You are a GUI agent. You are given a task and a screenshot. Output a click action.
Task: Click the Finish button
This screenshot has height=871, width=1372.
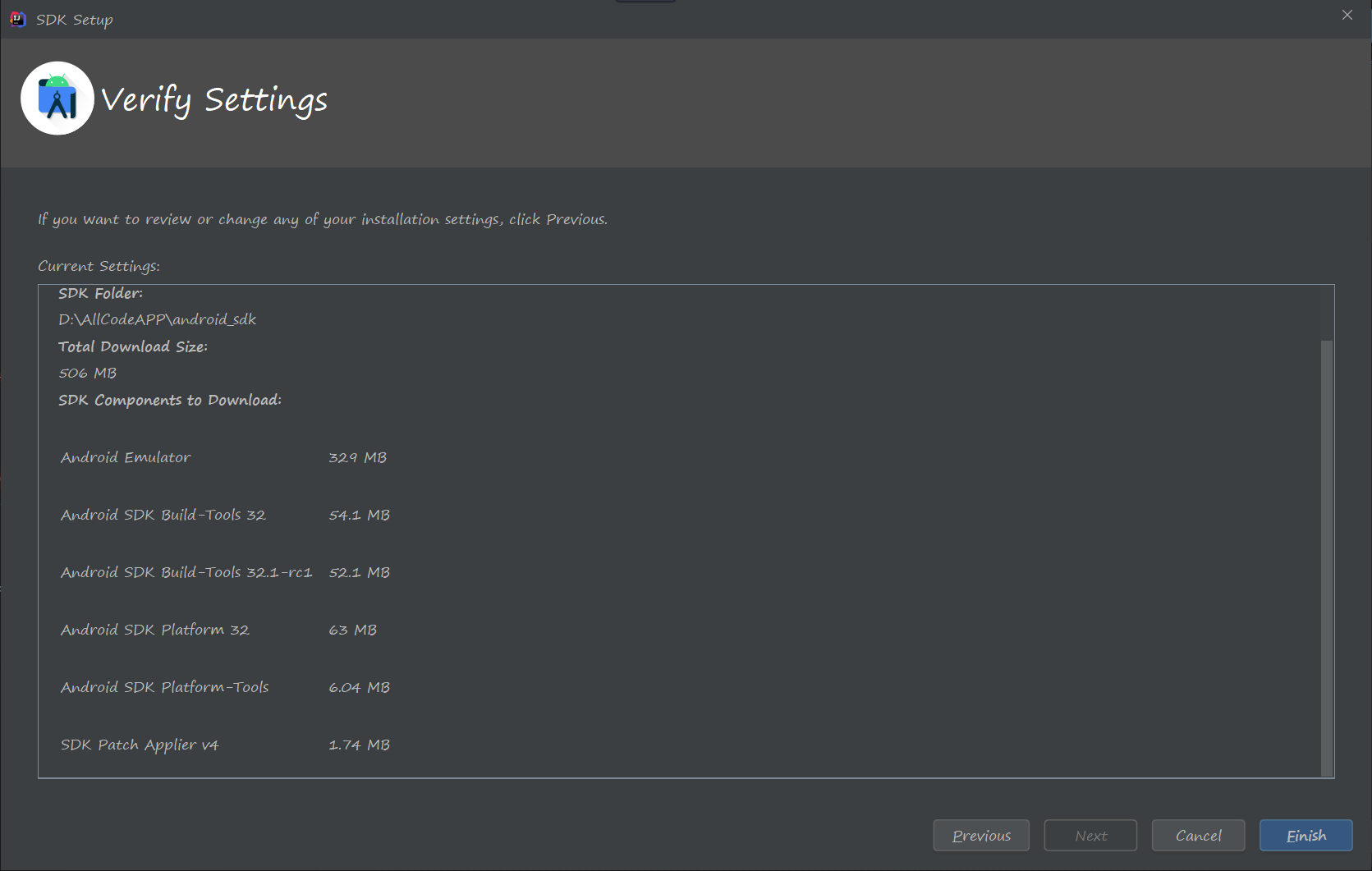pos(1305,835)
